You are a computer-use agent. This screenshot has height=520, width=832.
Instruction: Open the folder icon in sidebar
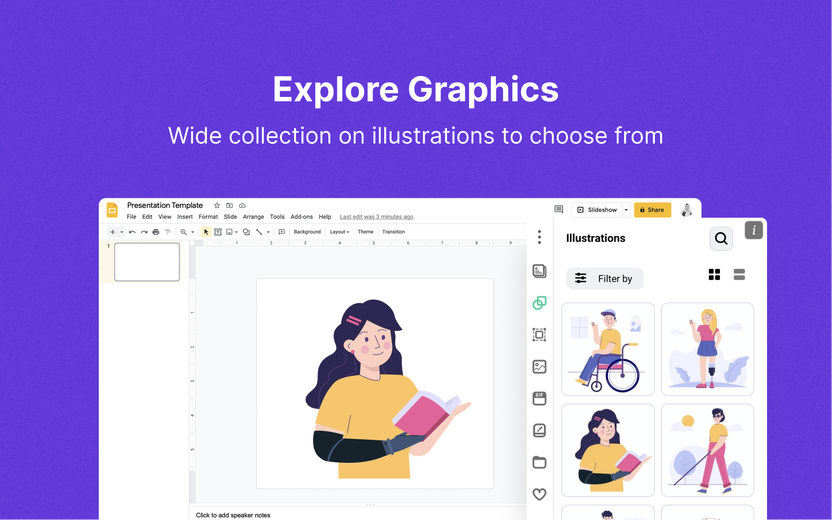point(539,462)
